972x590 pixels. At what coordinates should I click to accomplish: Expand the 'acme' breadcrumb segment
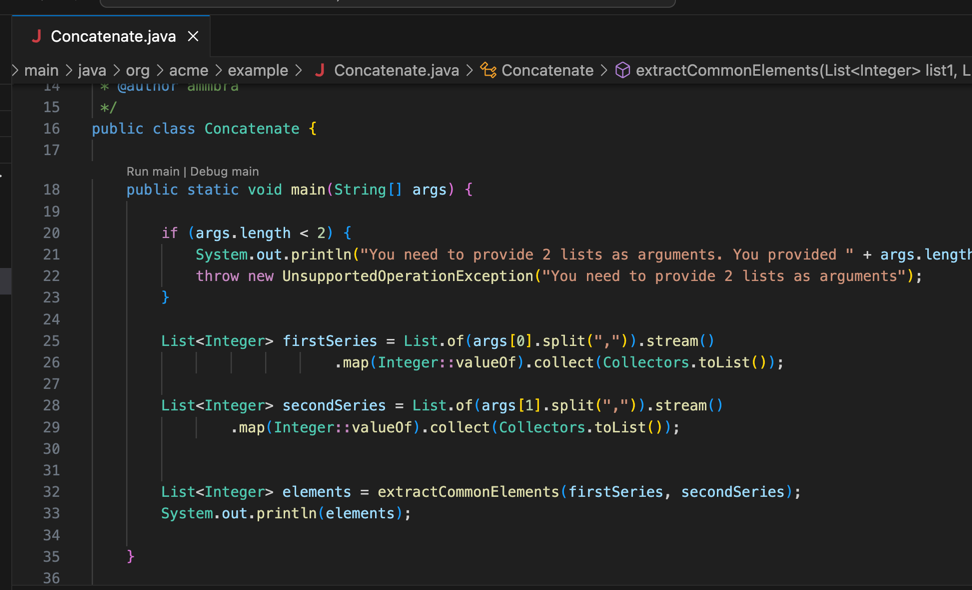188,70
